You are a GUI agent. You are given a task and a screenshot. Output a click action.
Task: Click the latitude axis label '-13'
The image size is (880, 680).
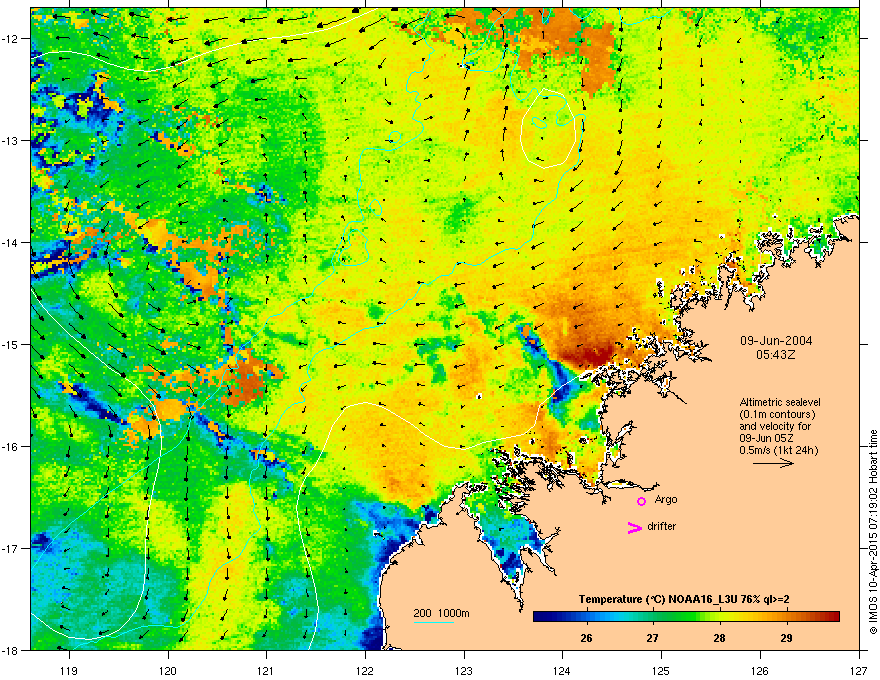click(11, 141)
